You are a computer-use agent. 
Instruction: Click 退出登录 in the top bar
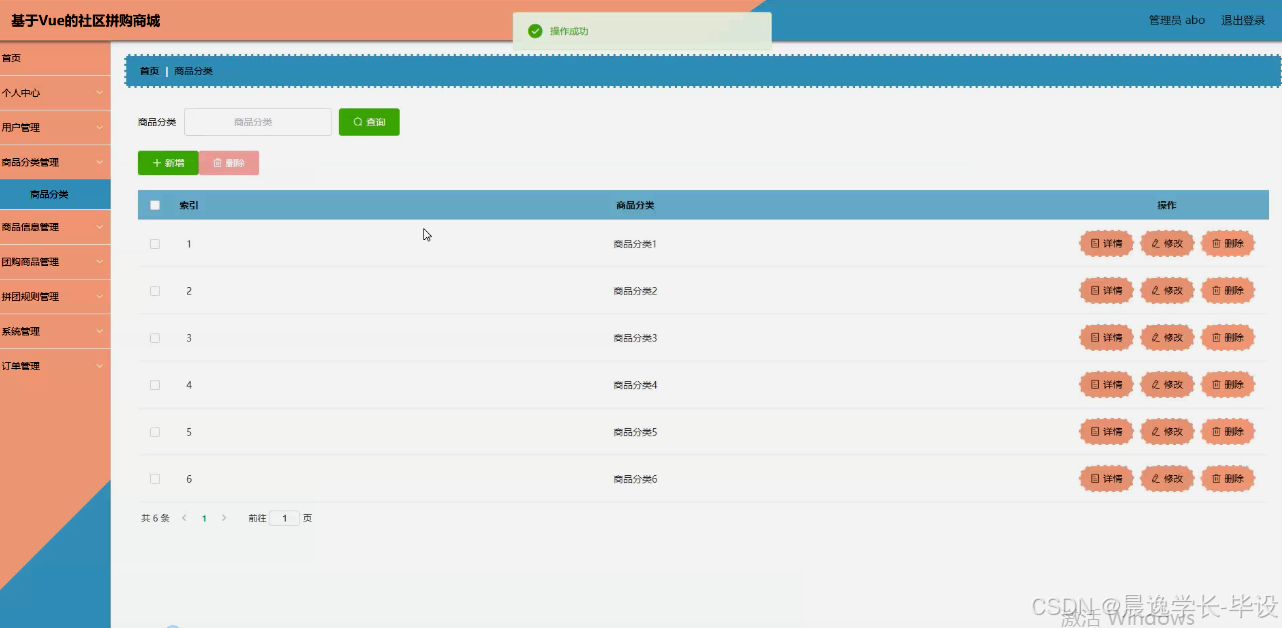coord(1241,19)
